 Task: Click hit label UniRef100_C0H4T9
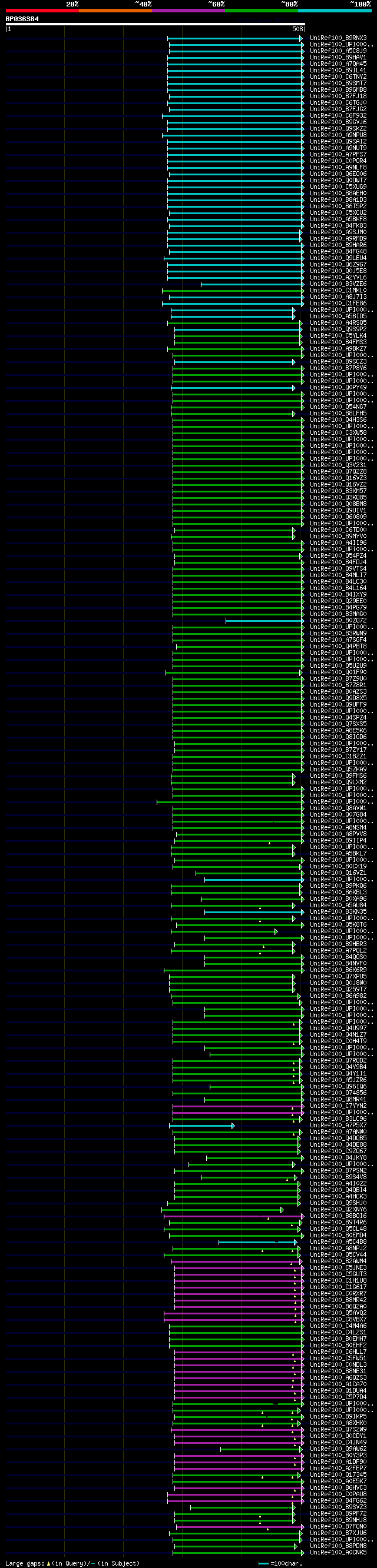tap(338, 1041)
